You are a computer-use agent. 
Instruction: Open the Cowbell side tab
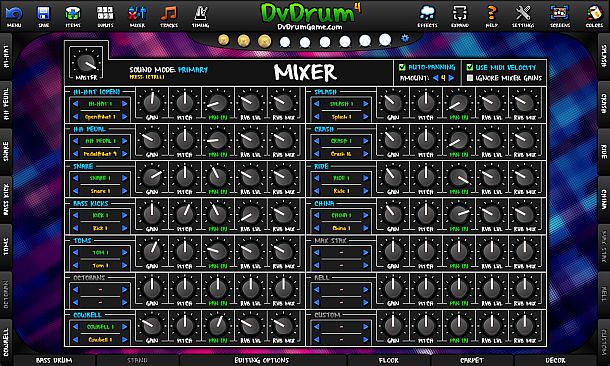[x=6, y=342]
